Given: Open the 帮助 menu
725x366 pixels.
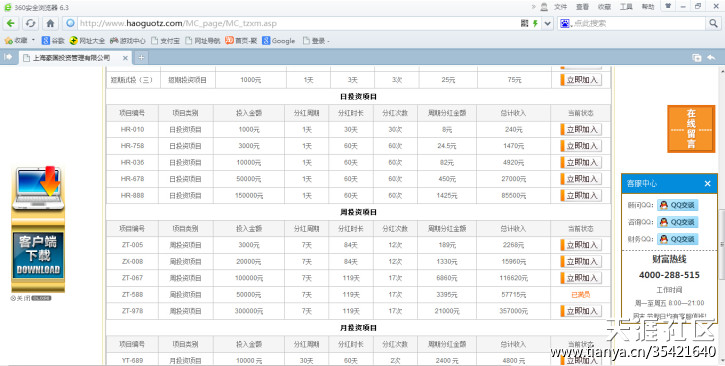Looking at the screenshot, I should 648,7.
